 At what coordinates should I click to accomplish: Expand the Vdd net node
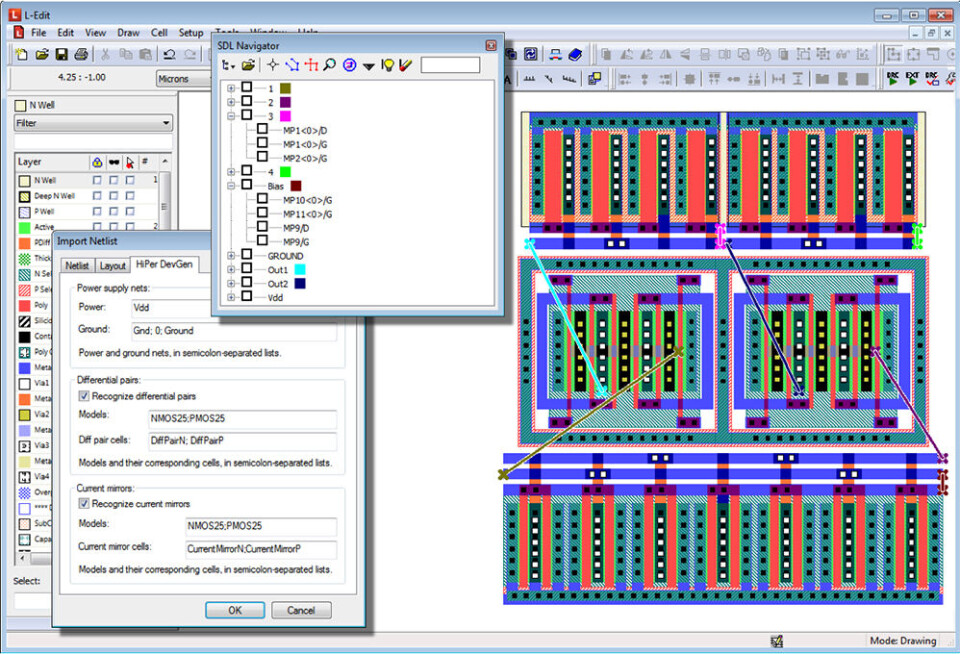click(231, 297)
